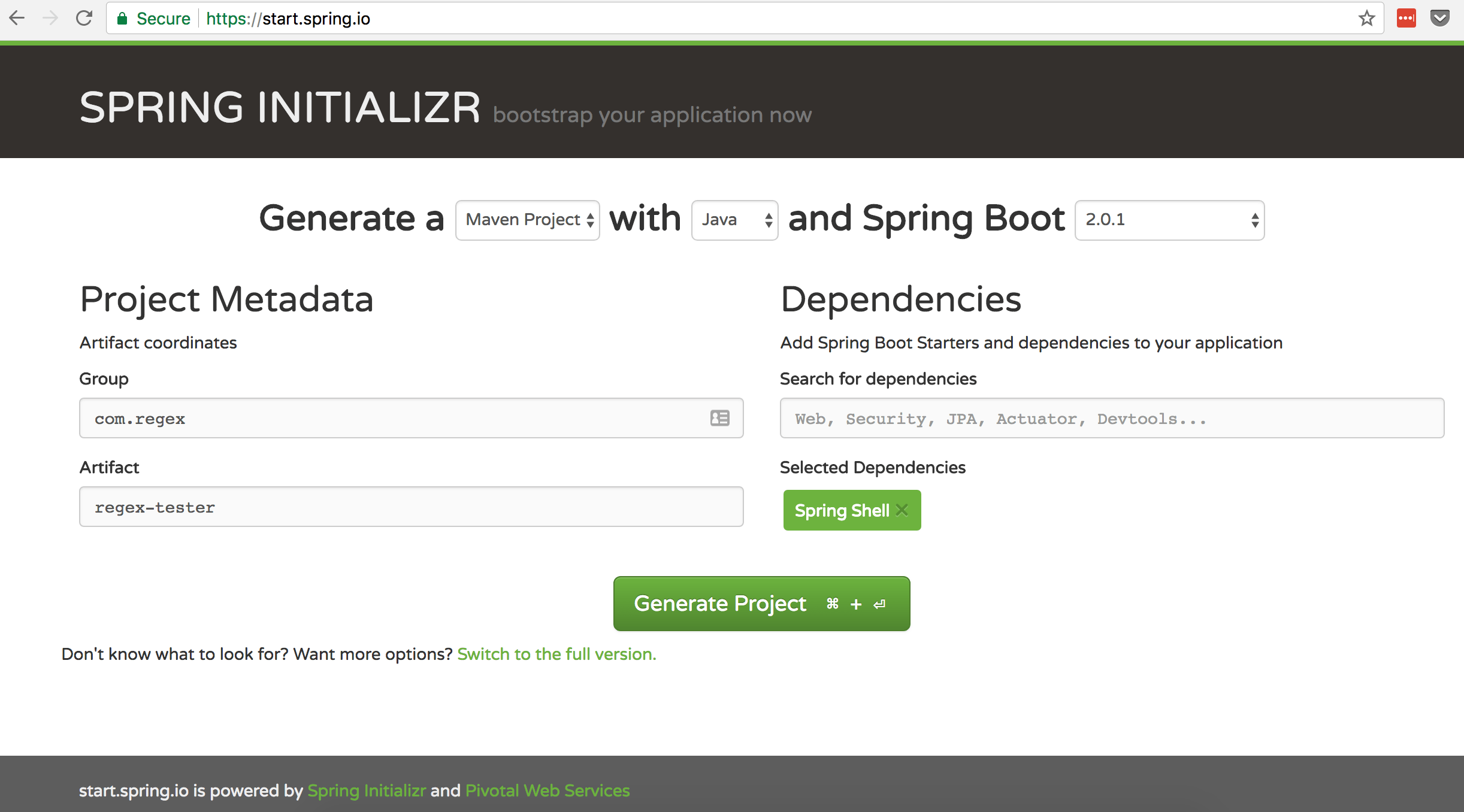Open the Spring Initializr footer link

pos(366,790)
